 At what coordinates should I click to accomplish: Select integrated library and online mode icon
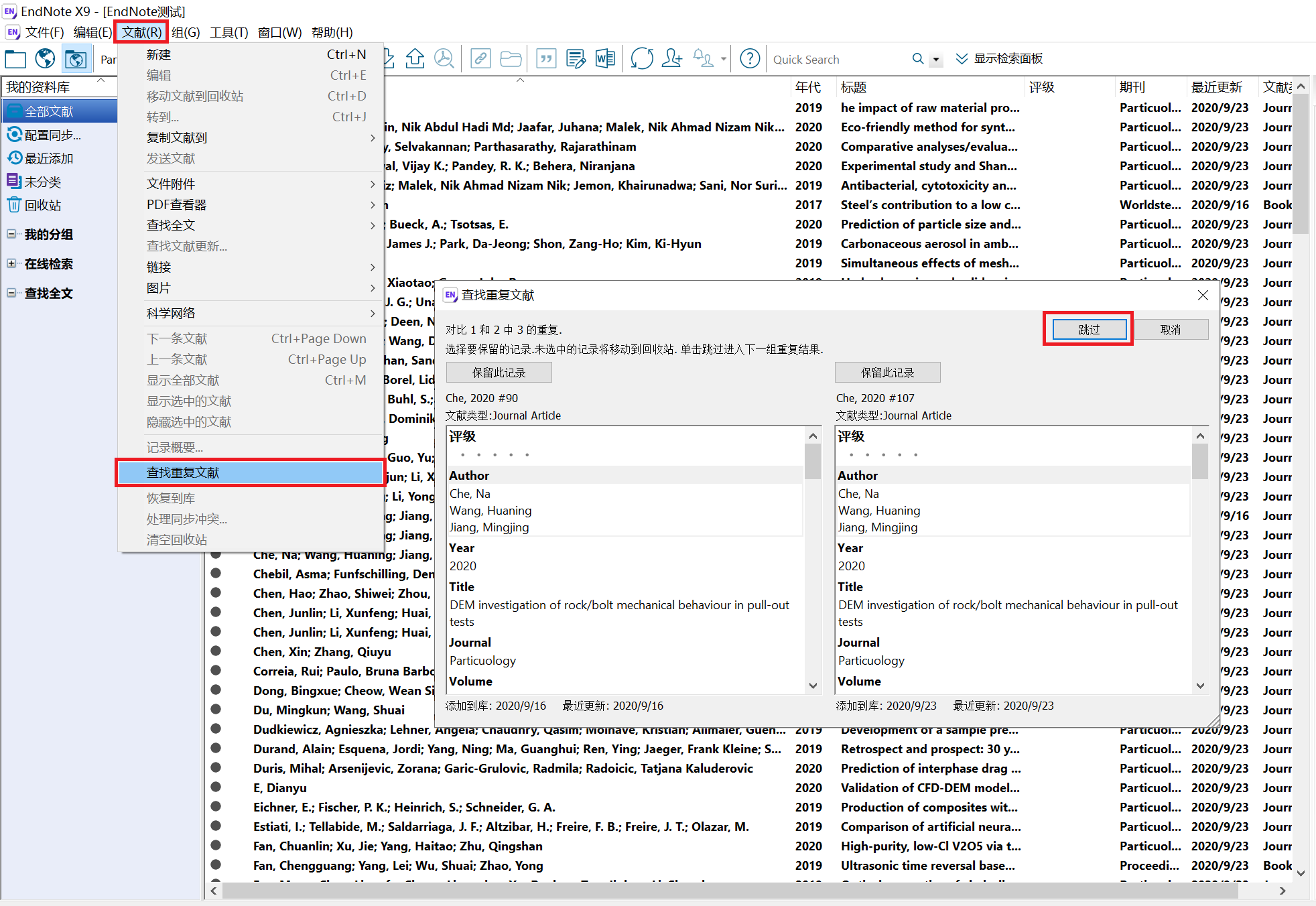pos(76,60)
